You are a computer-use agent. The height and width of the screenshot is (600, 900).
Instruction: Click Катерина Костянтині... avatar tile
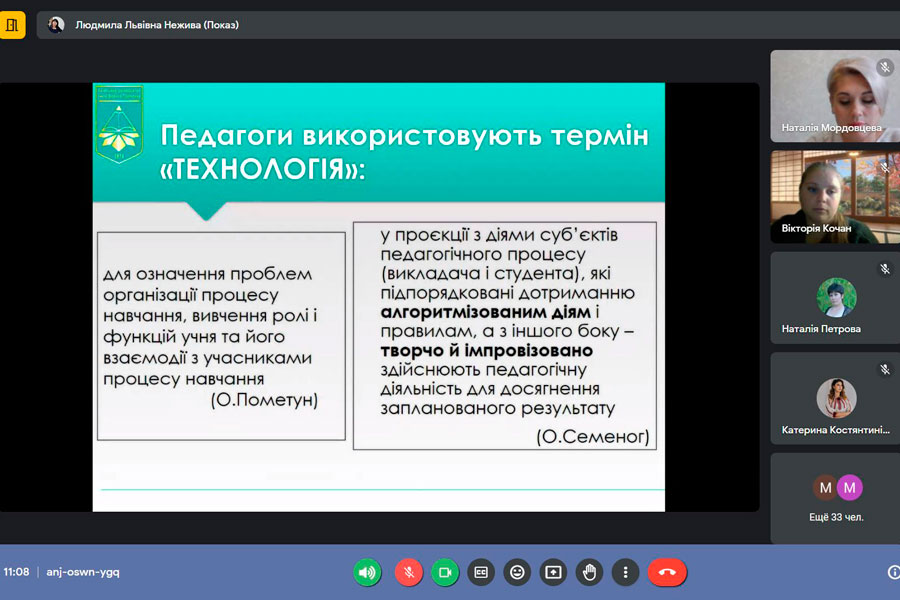point(835,398)
